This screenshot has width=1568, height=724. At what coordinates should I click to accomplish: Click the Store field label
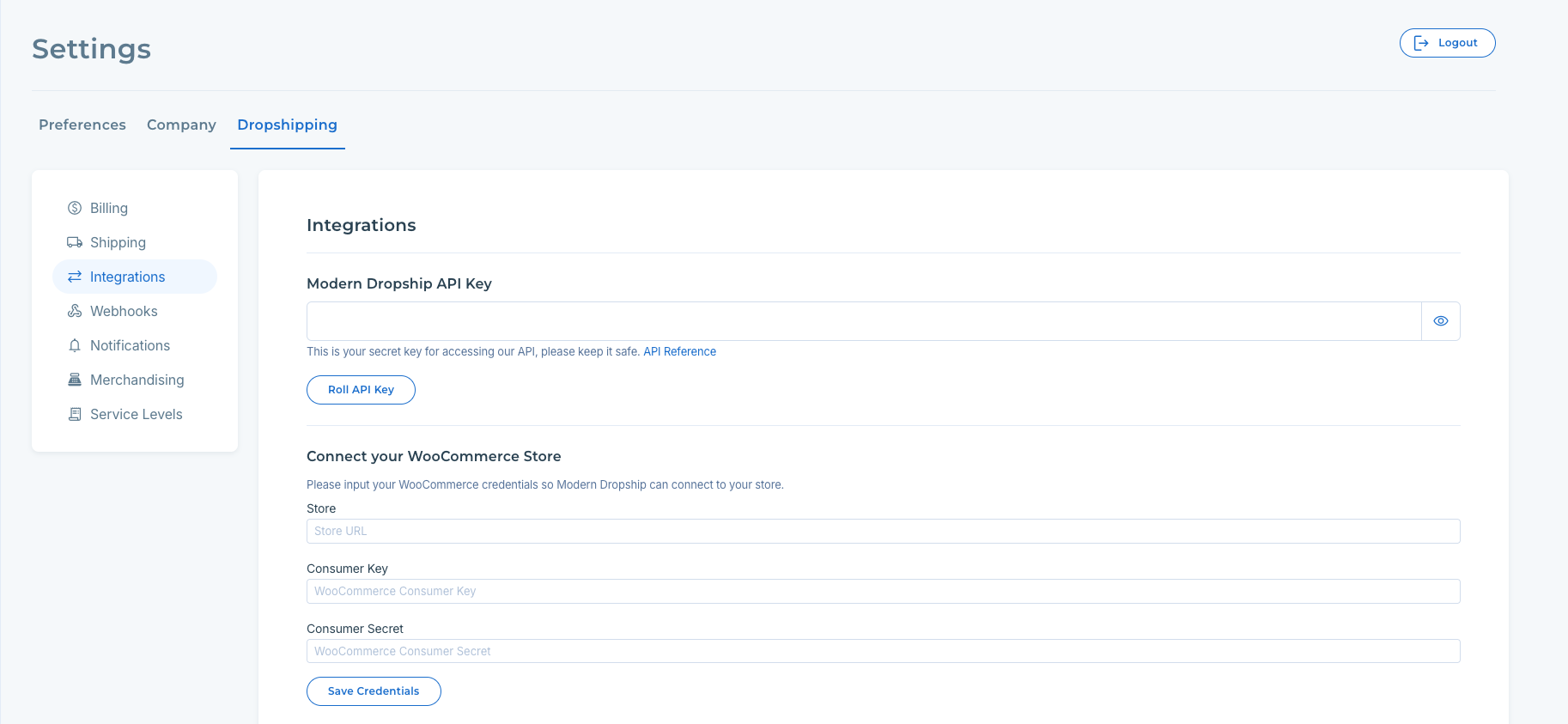tap(321, 508)
